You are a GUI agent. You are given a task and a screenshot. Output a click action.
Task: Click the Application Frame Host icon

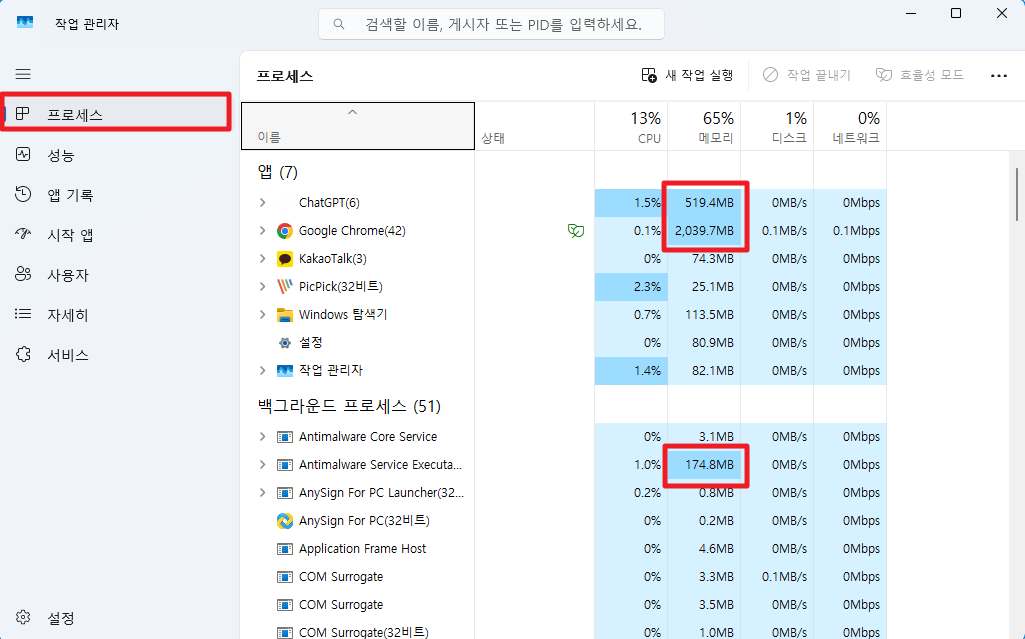[284, 549]
